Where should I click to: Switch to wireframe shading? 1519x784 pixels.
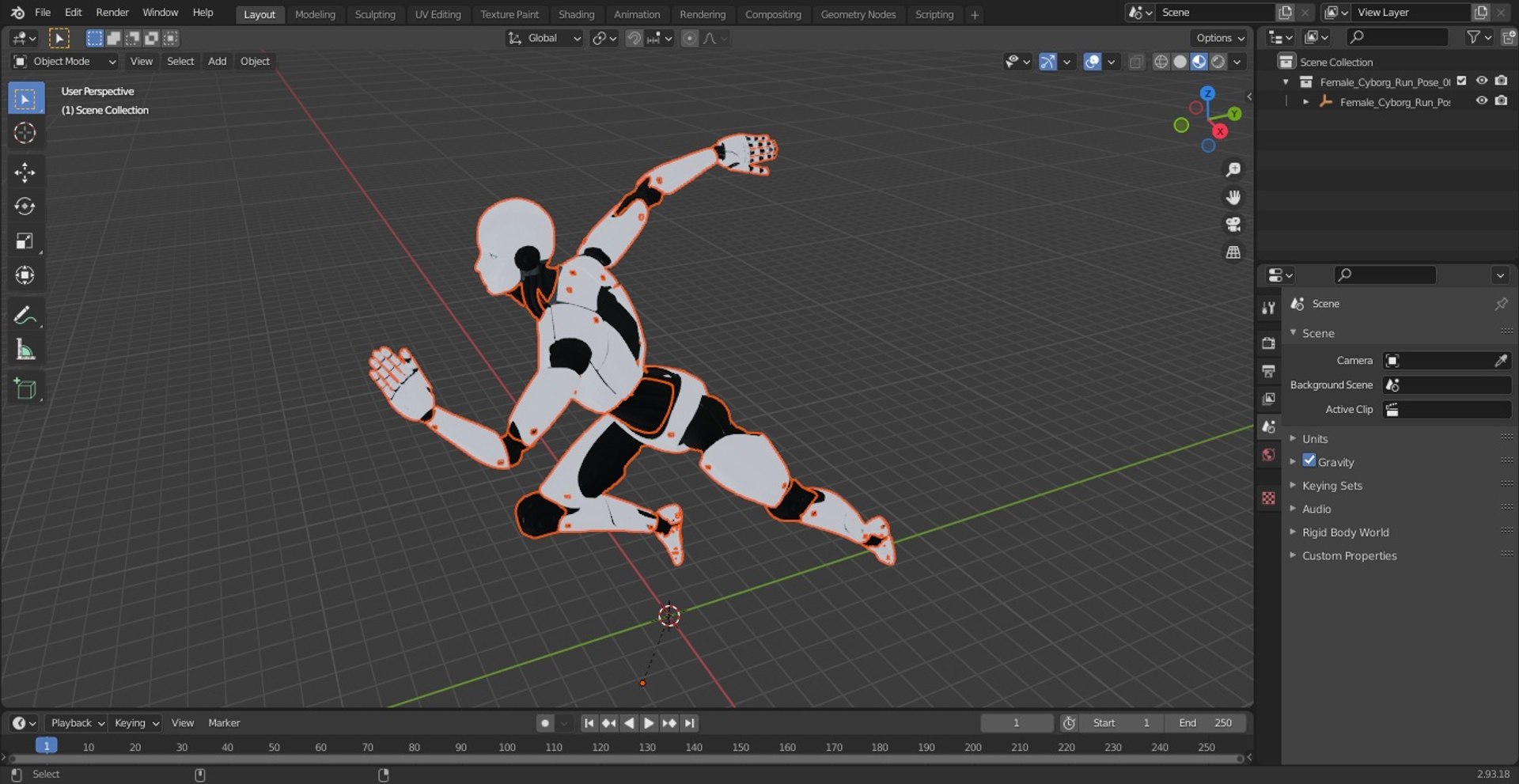pos(1161,62)
